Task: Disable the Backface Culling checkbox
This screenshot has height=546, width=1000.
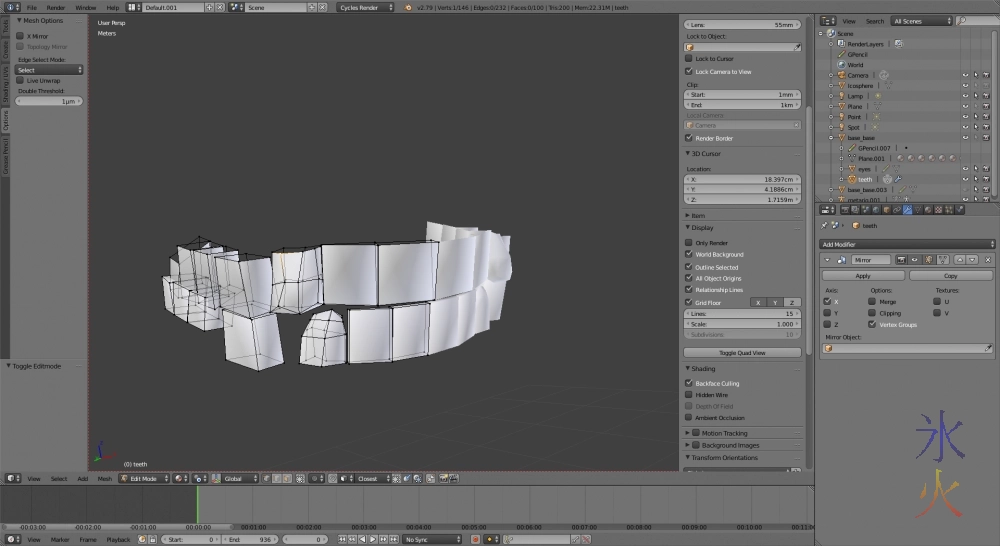Action: (x=689, y=383)
